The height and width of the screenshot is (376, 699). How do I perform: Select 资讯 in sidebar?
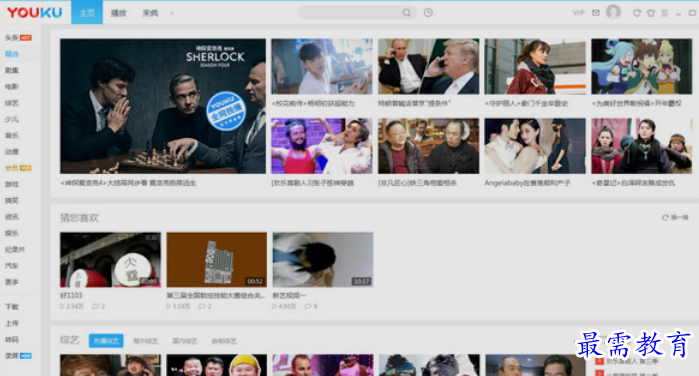point(12,217)
